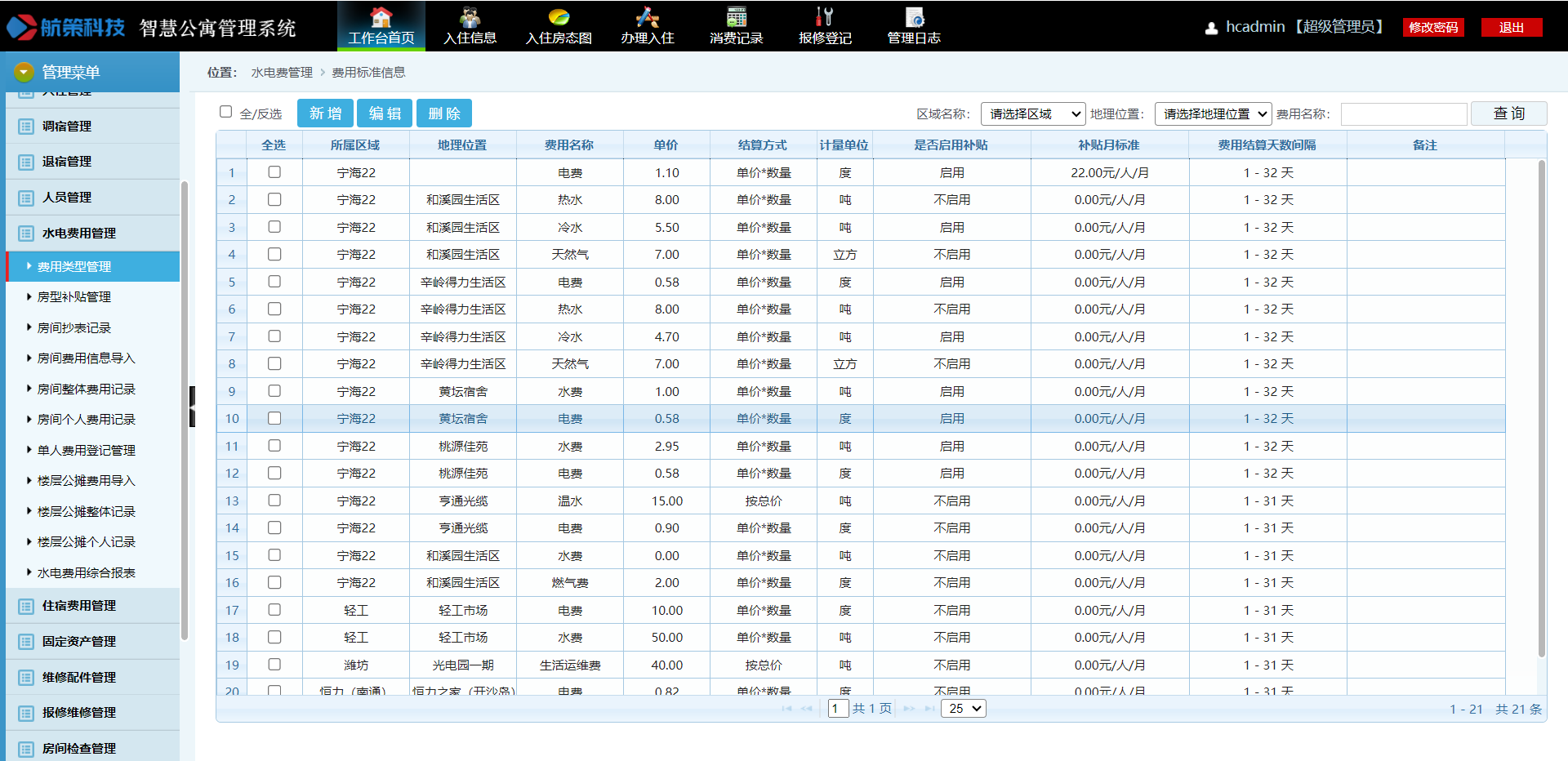Click the 人员管理 list icon
This screenshot has width=1568, height=761.
click(26, 198)
